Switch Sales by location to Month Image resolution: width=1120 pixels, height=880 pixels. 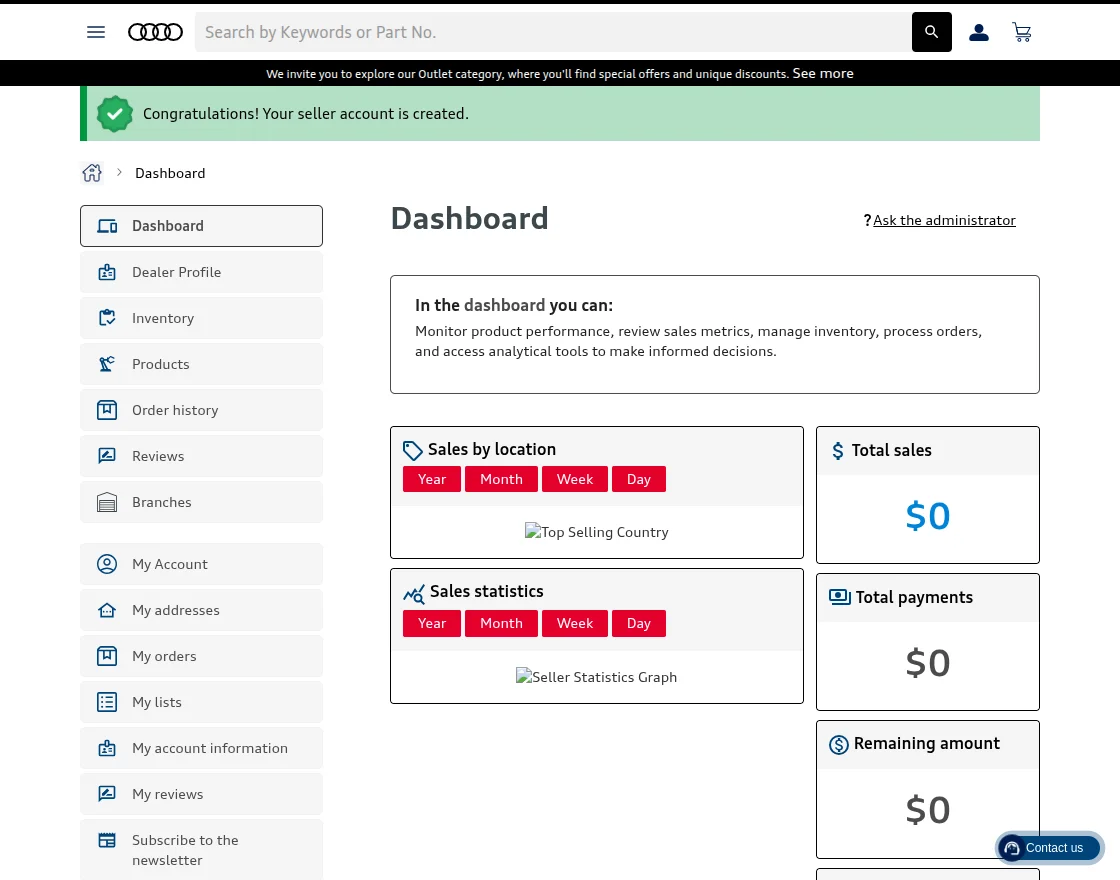[501, 479]
